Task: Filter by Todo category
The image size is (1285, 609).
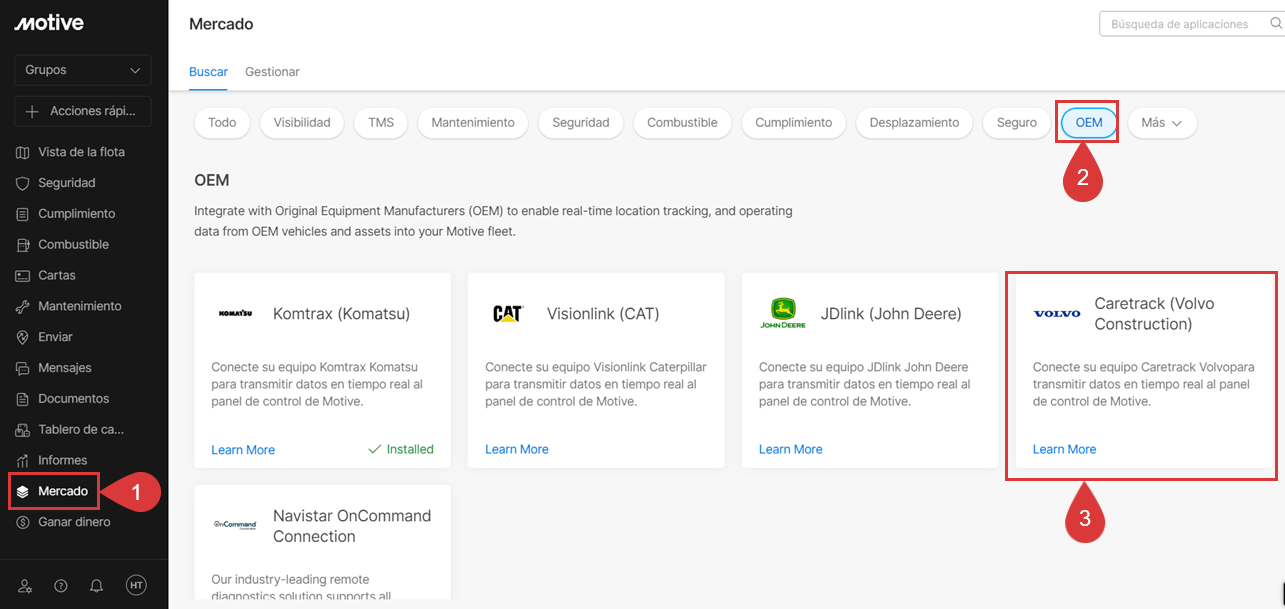Action: click(222, 123)
